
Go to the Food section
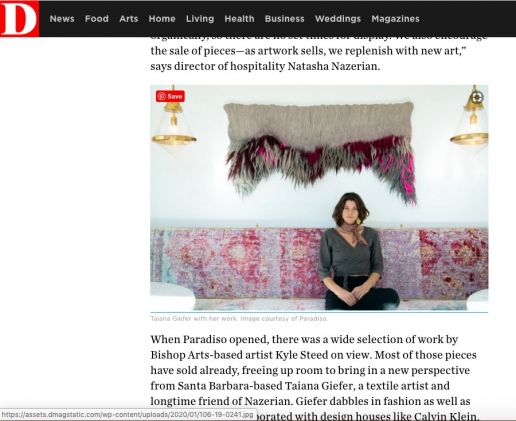pos(97,19)
